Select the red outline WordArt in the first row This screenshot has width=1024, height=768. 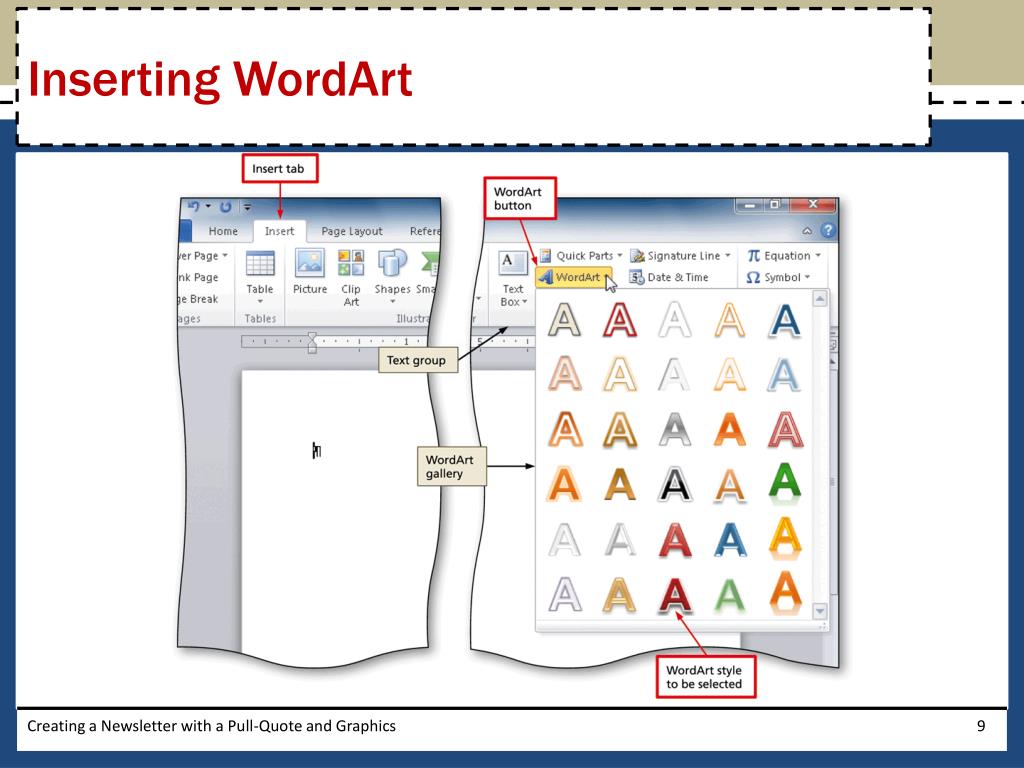(619, 320)
